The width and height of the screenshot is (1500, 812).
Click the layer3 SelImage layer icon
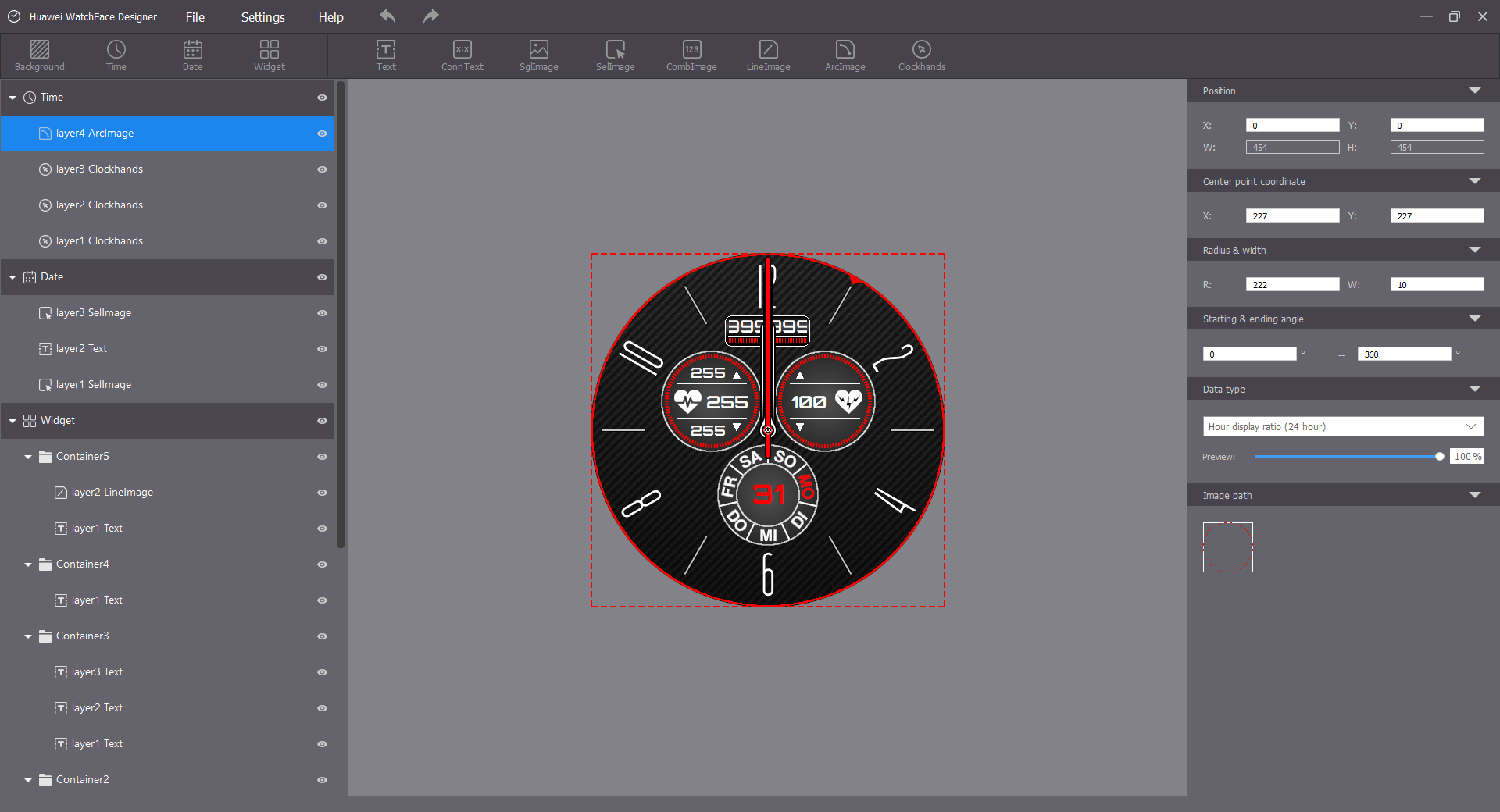click(x=45, y=313)
